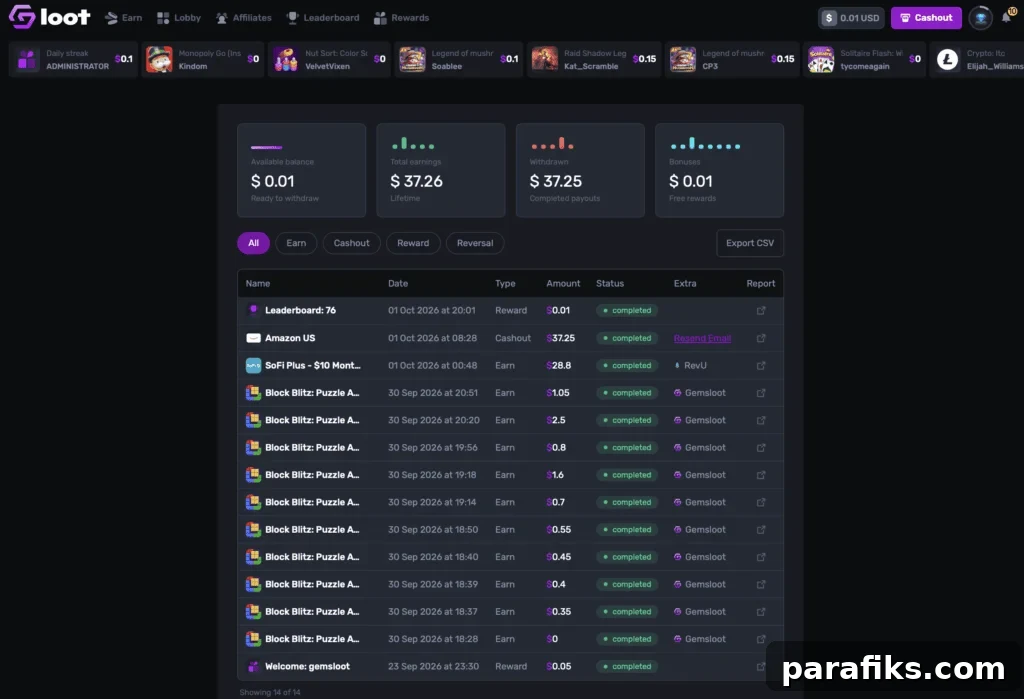Open the Crypto Litecoin Elijah_Williams card

coord(977,59)
